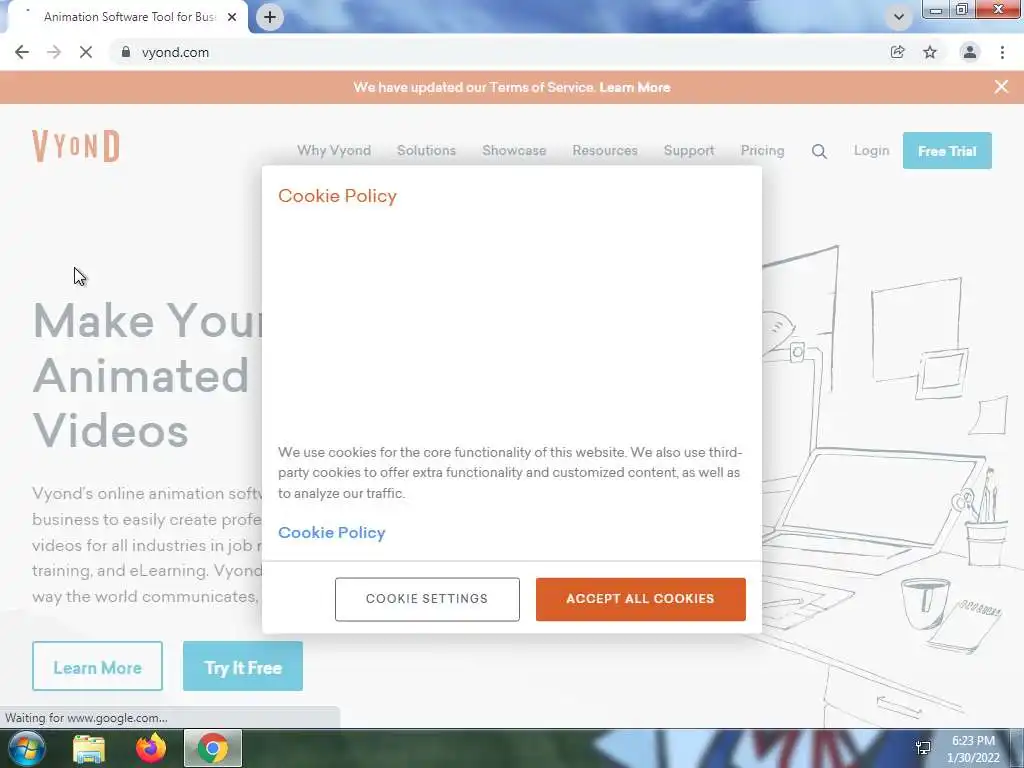Click the Vyond logo
The image size is (1024, 768).
(x=76, y=146)
